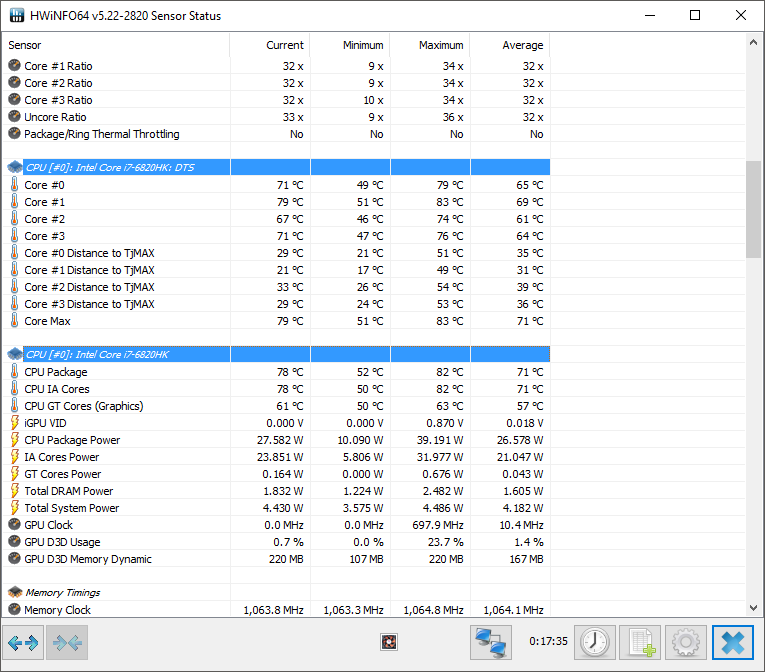This screenshot has height=672, width=765.
Task: Click the CPU Package thermometer icon
Action: [x=15, y=372]
